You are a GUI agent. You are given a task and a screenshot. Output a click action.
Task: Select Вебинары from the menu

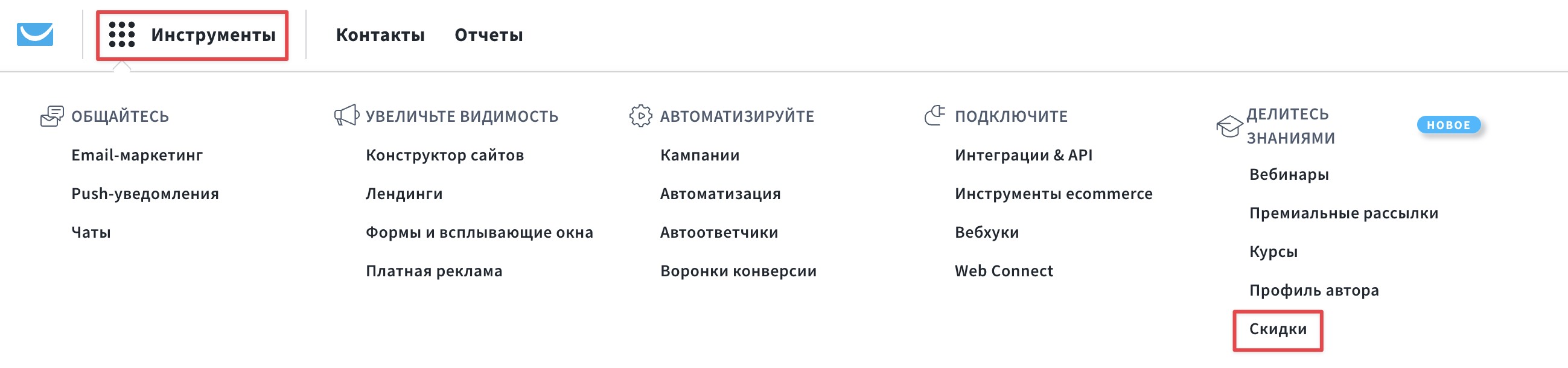1289,174
